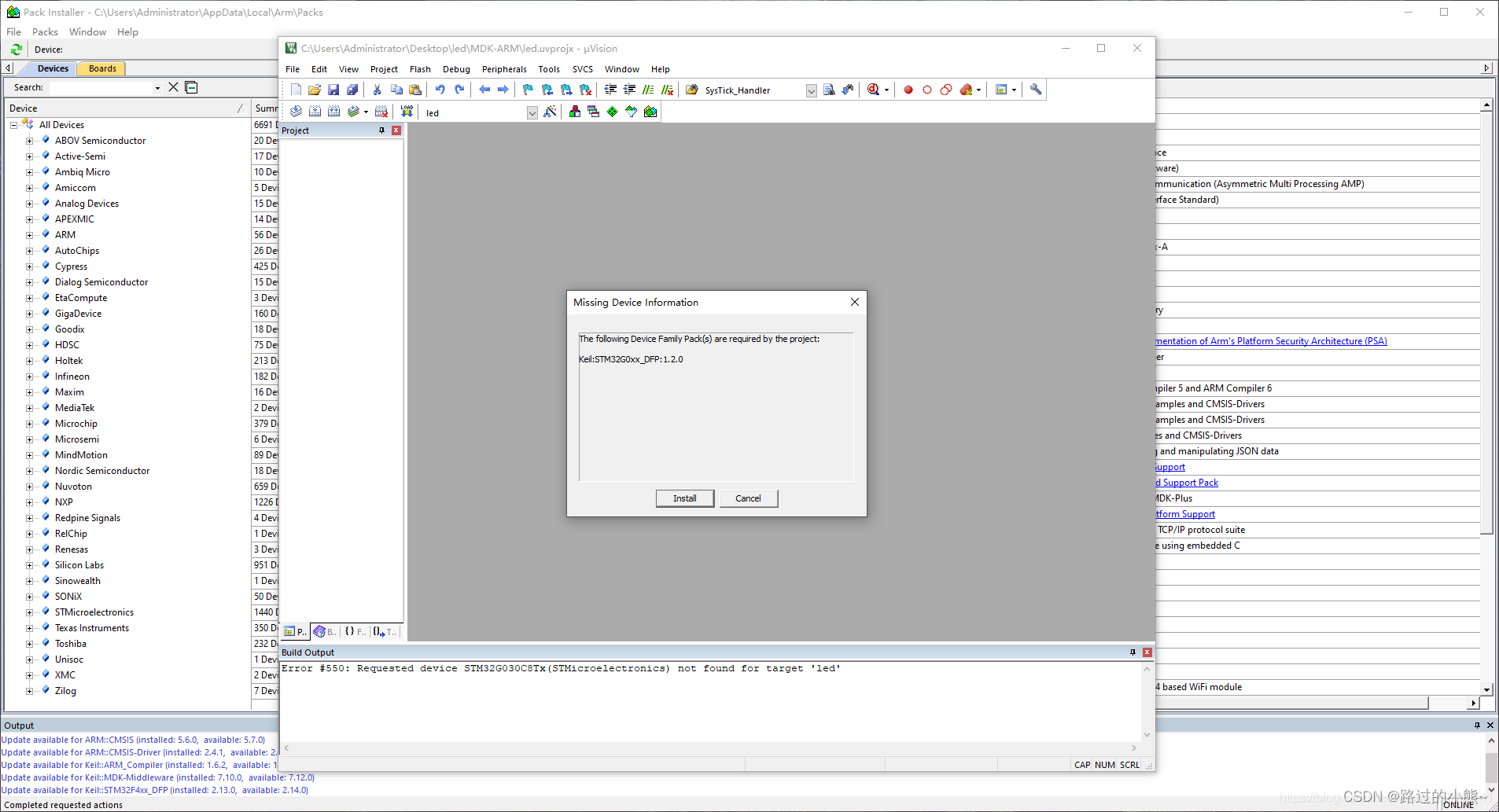The height and width of the screenshot is (812, 1499).
Task: Close the Build Output panel
Action: point(1147,652)
